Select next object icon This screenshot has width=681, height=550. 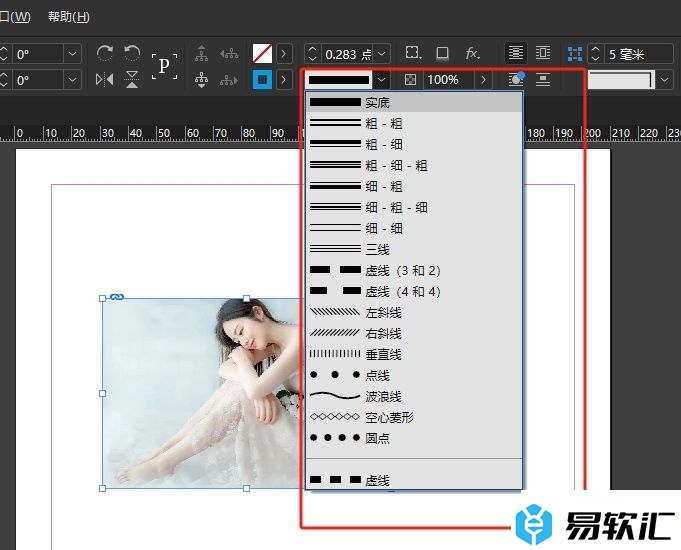(x=229, y=80)
